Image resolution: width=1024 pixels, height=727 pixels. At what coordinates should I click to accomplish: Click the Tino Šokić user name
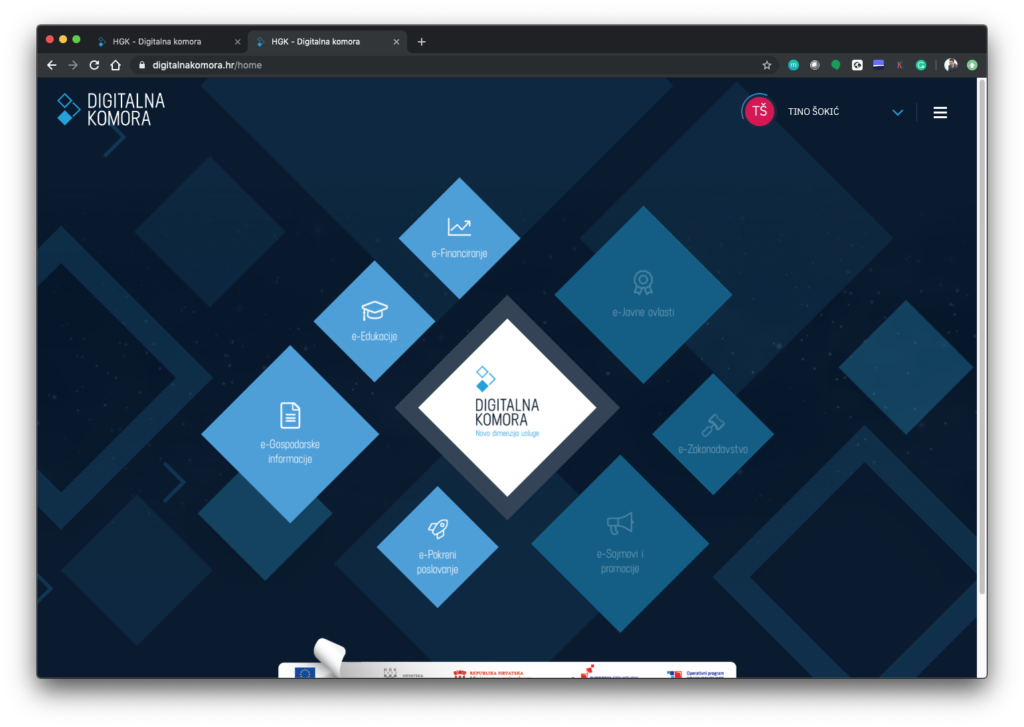coord(813,112)
